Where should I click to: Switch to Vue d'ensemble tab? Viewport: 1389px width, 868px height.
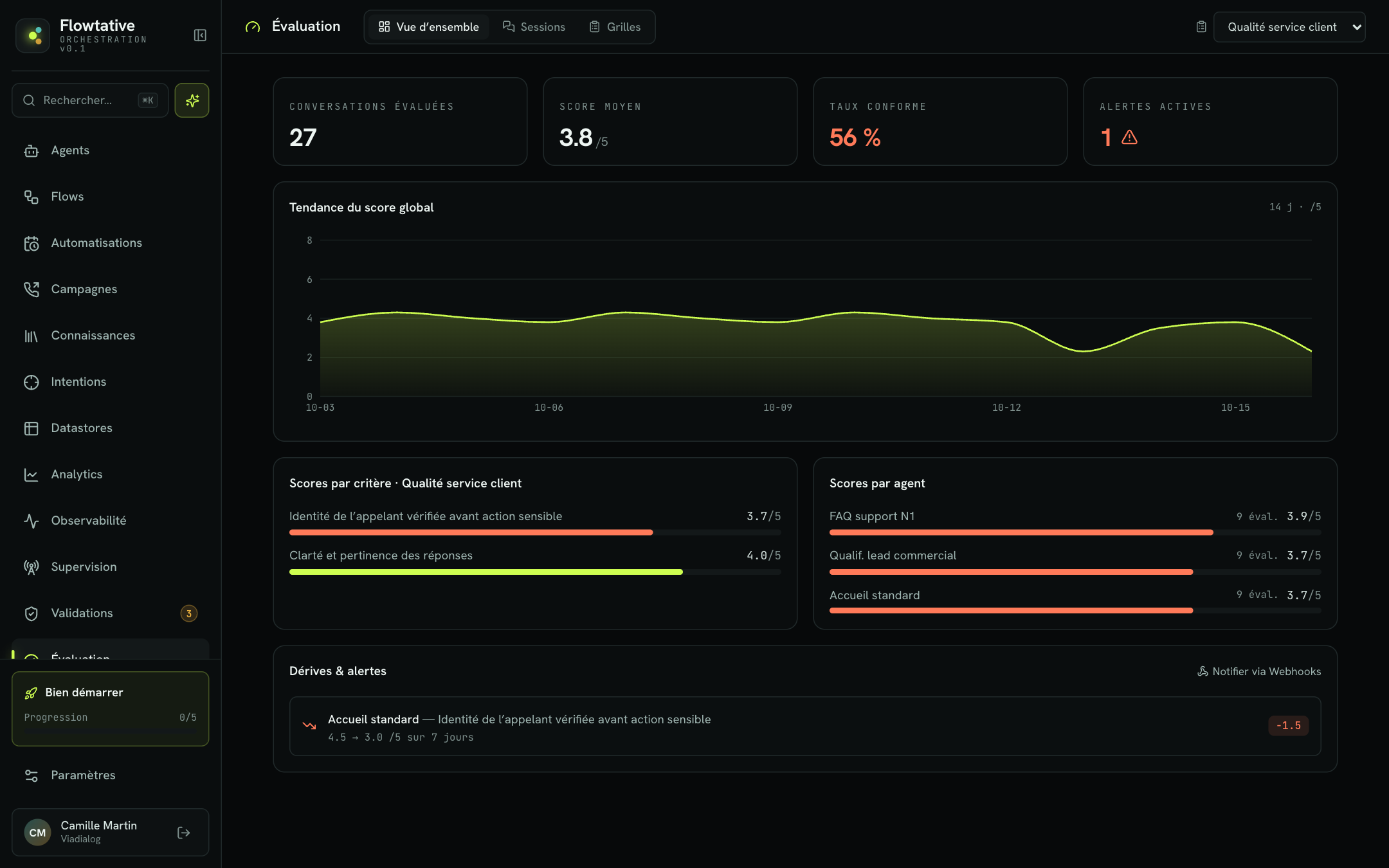428,27
